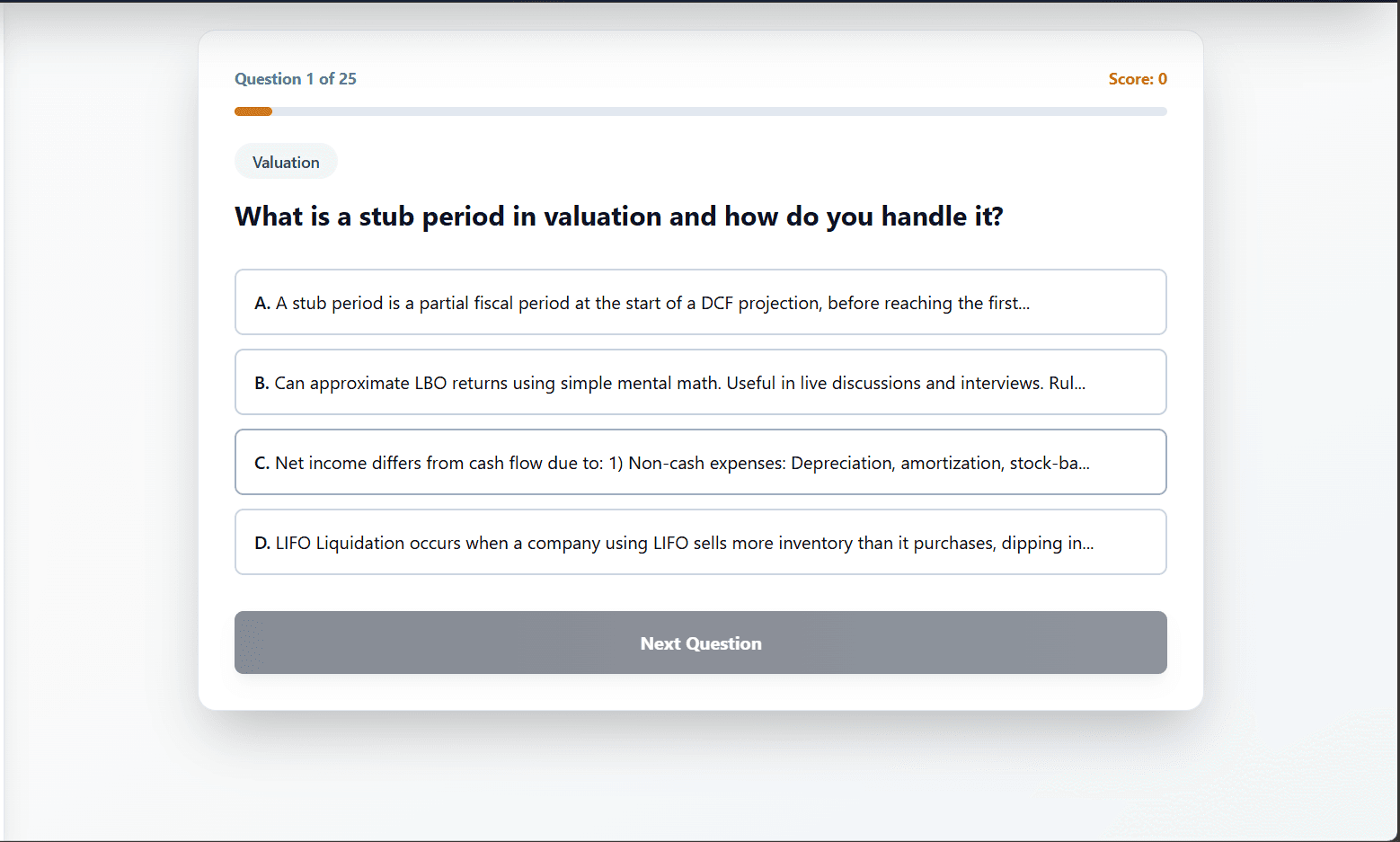Choose answer B about LBO returns

click(x=700, y=383)
